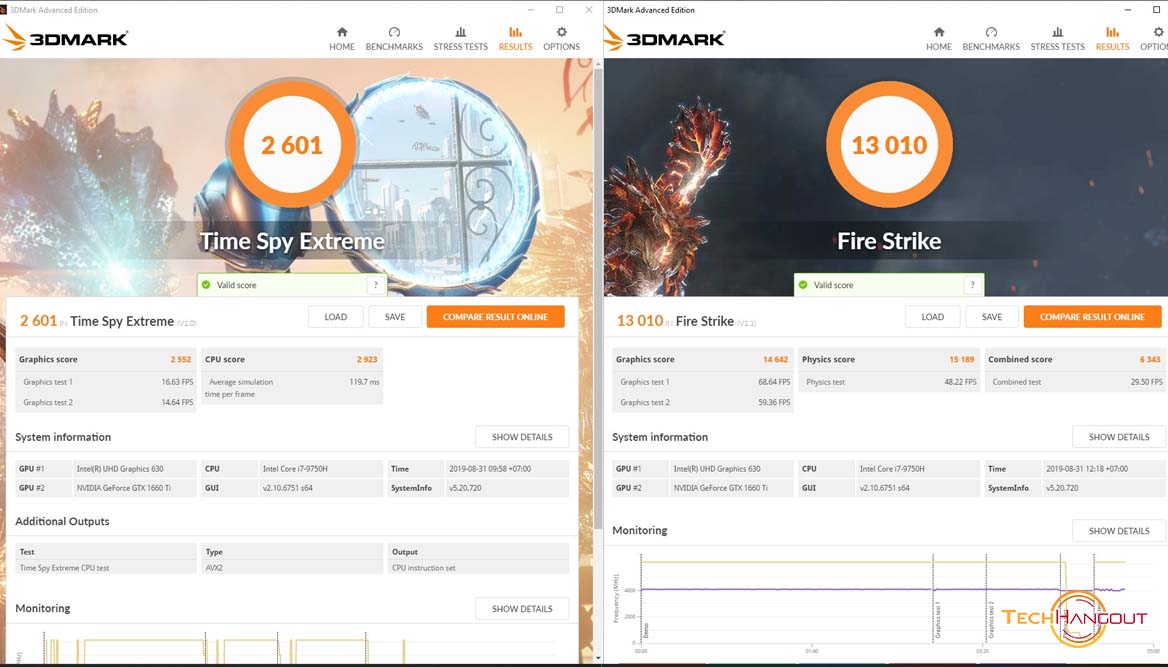This screenshot has height=667, width=1168.
Task: Maximize the Time Spy Extreme 3DMark window
Action: point(559,10)
